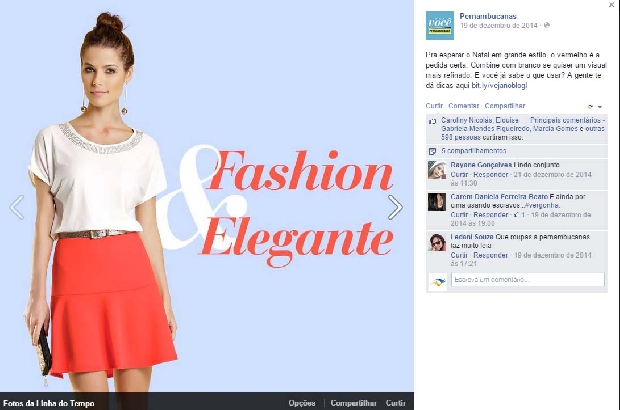Expand the post options dropdown arrow
Image resolution: width=620 pixels, height=410 pixels.
(600, 107)
